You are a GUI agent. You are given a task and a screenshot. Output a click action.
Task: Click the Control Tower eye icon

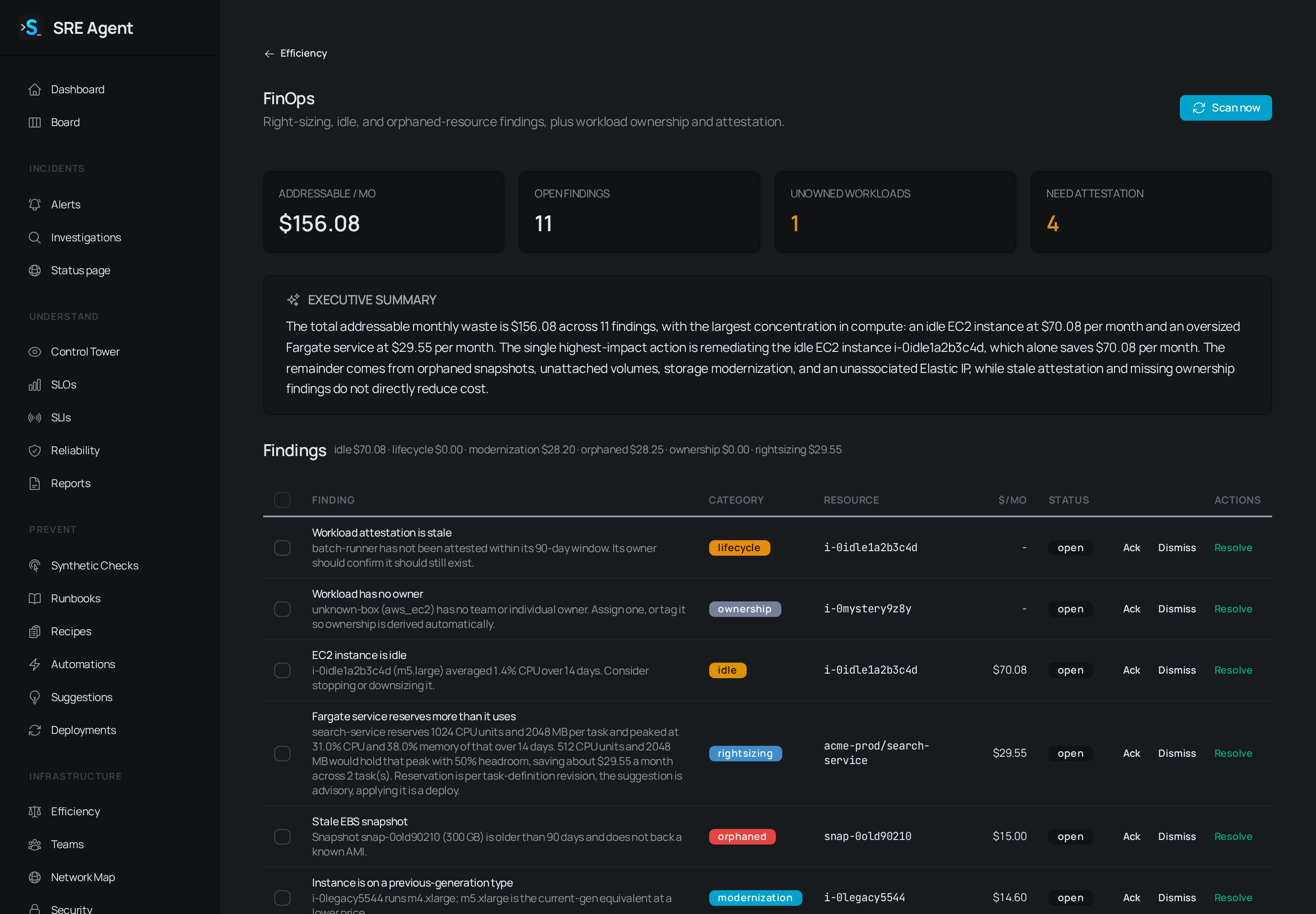coord(35,351)
